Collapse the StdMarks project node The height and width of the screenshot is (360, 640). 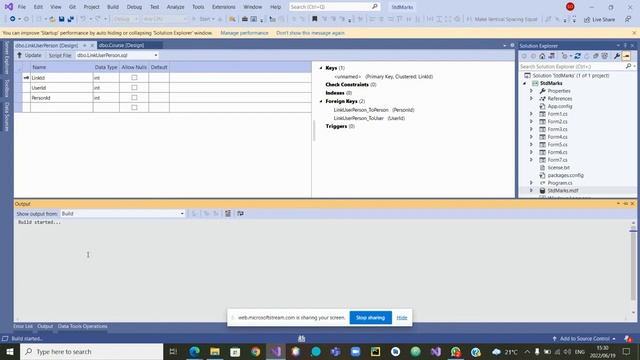(x=525, y=83)
